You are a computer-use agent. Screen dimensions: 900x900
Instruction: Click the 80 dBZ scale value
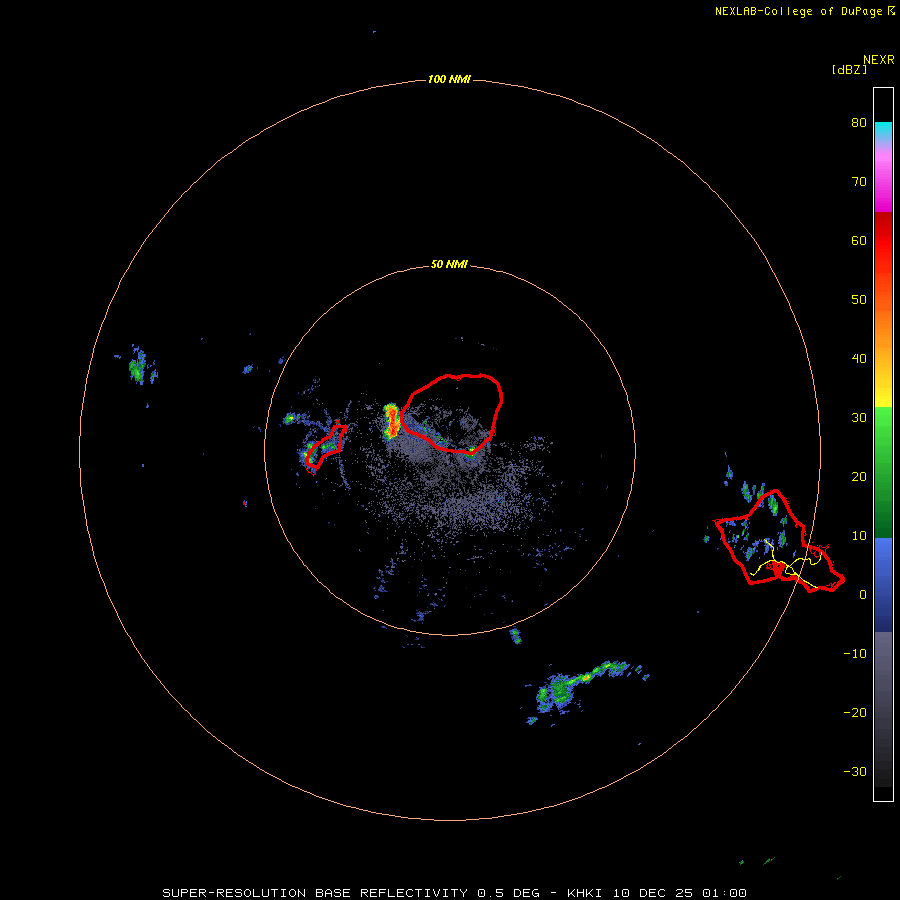[859, 122]
